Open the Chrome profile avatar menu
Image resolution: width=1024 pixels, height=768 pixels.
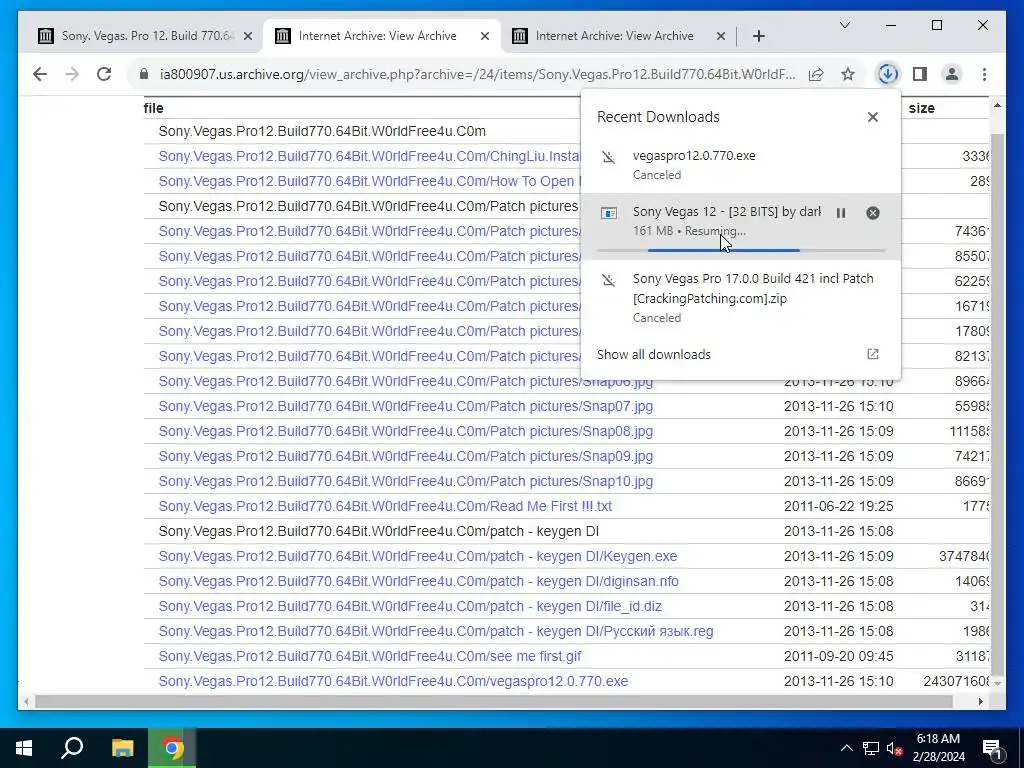952,74
